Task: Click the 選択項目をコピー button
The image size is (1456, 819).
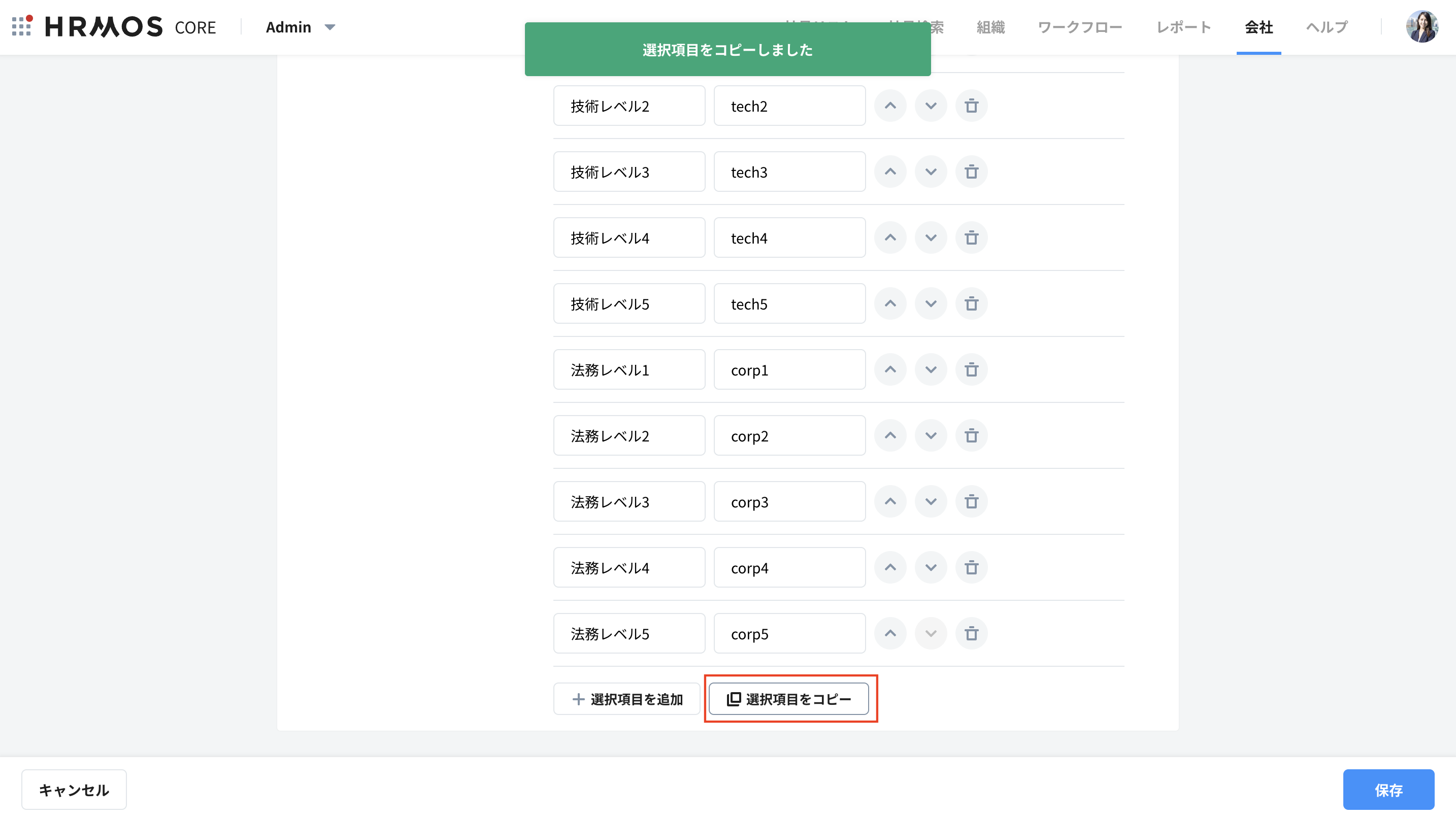Action: (x=788, y=699)
